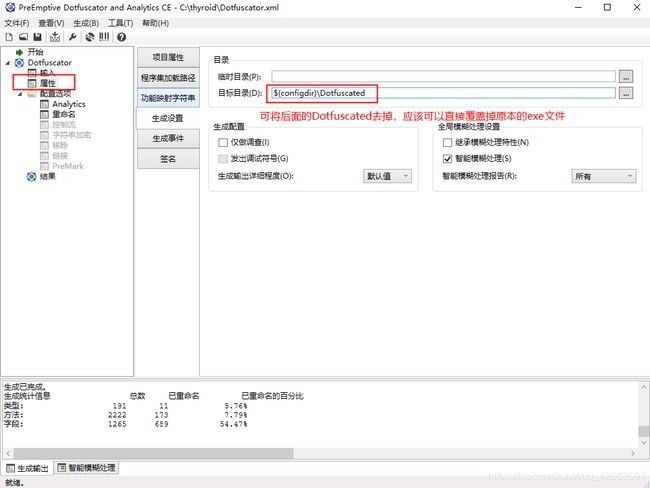The width and height of the screenshot is (650, 488).
Task: Click the 生成输出 tab icon
Action: pos(10,469)
